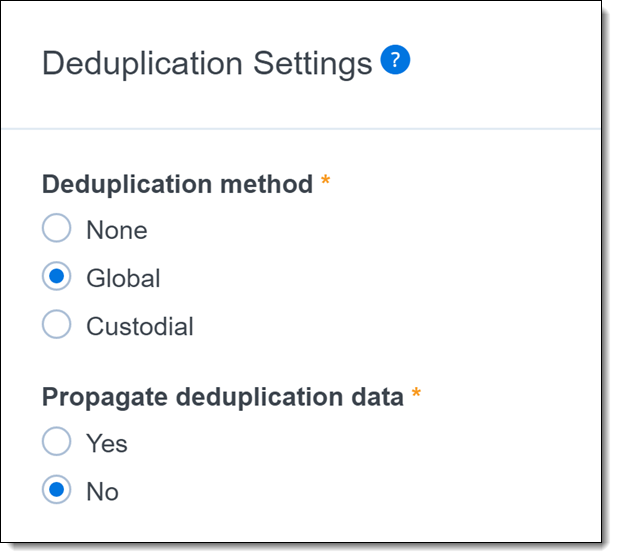
Task: Enable Yes for propagate deduplication data
Action: (x=57, y=442)
